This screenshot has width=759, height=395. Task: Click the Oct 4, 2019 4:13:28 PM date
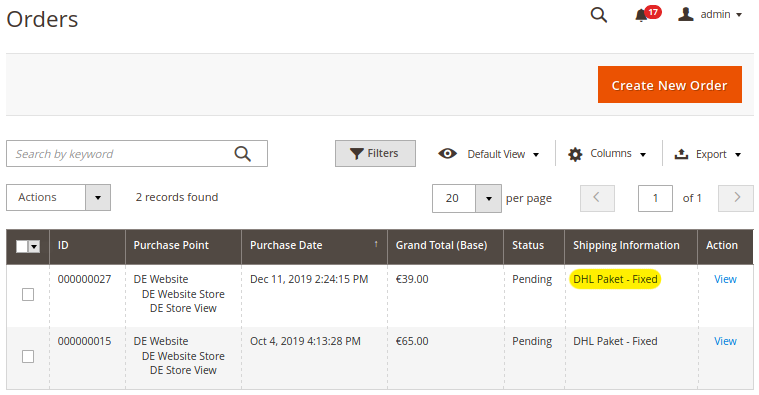[x=305, y=341]
